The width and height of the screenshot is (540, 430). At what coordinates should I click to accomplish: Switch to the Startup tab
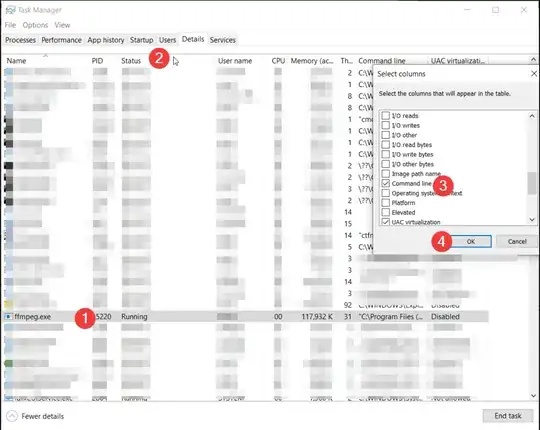click(x=142, y=40)
